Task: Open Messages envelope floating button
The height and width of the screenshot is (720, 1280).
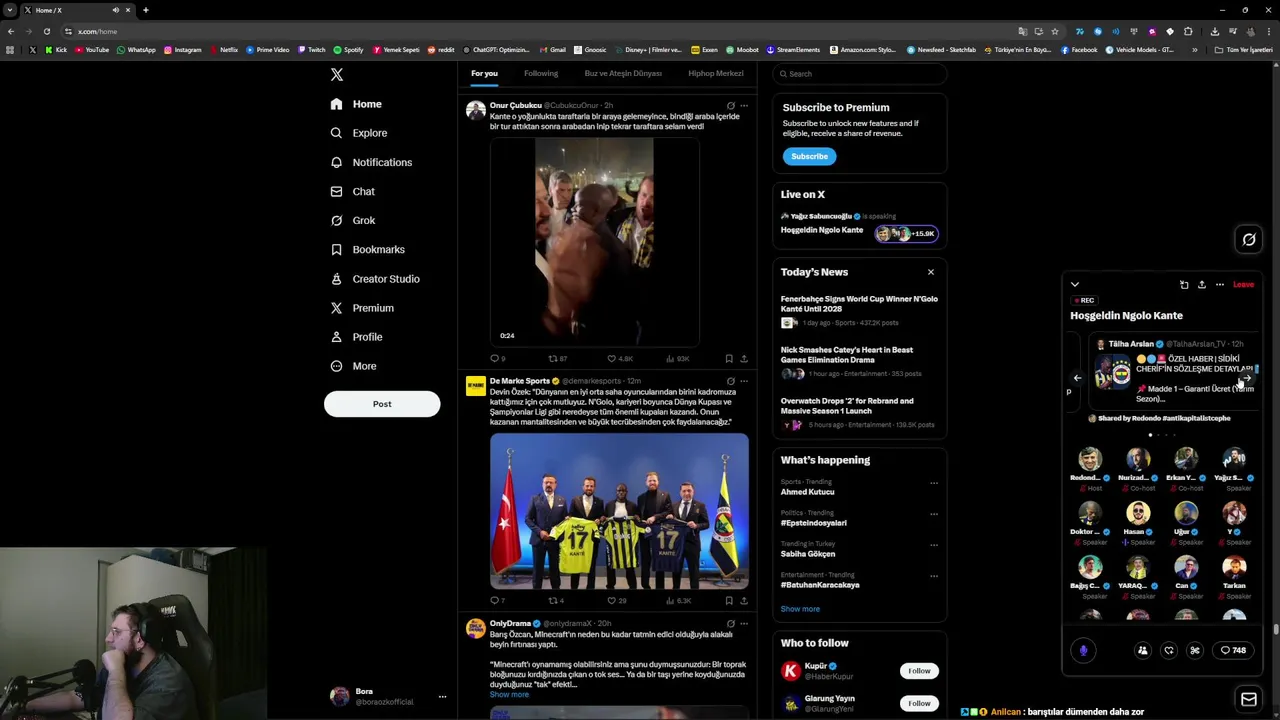Action: tap(1249, 700)
